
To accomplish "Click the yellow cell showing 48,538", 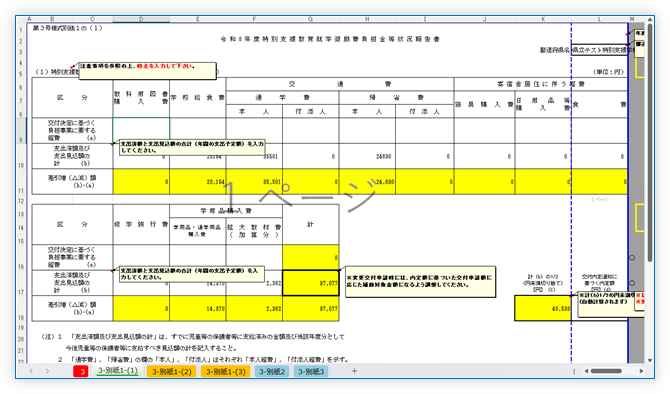I will coord(543,308).
